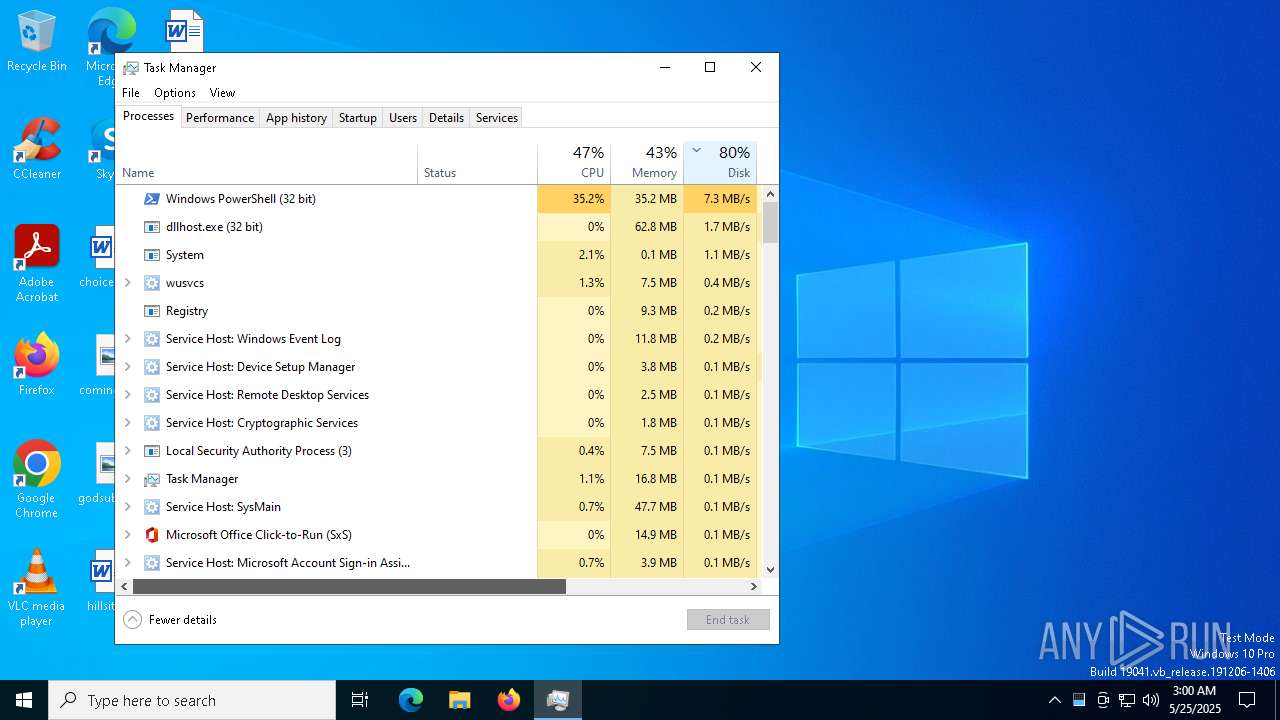Expand Service Host: SysMain

pyautogui.click(x=127, y=507)
